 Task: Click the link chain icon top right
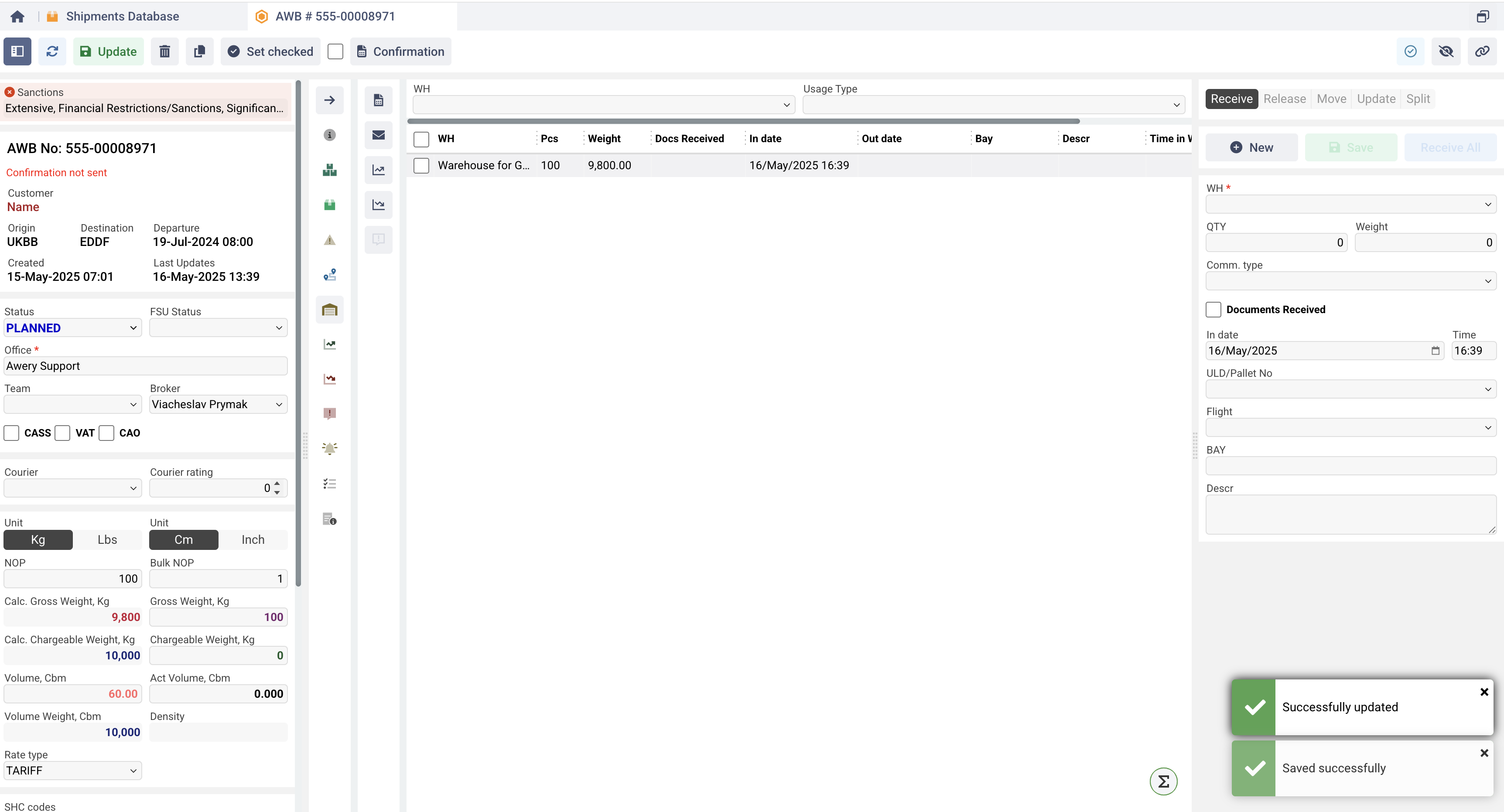tap(1482, 51)
